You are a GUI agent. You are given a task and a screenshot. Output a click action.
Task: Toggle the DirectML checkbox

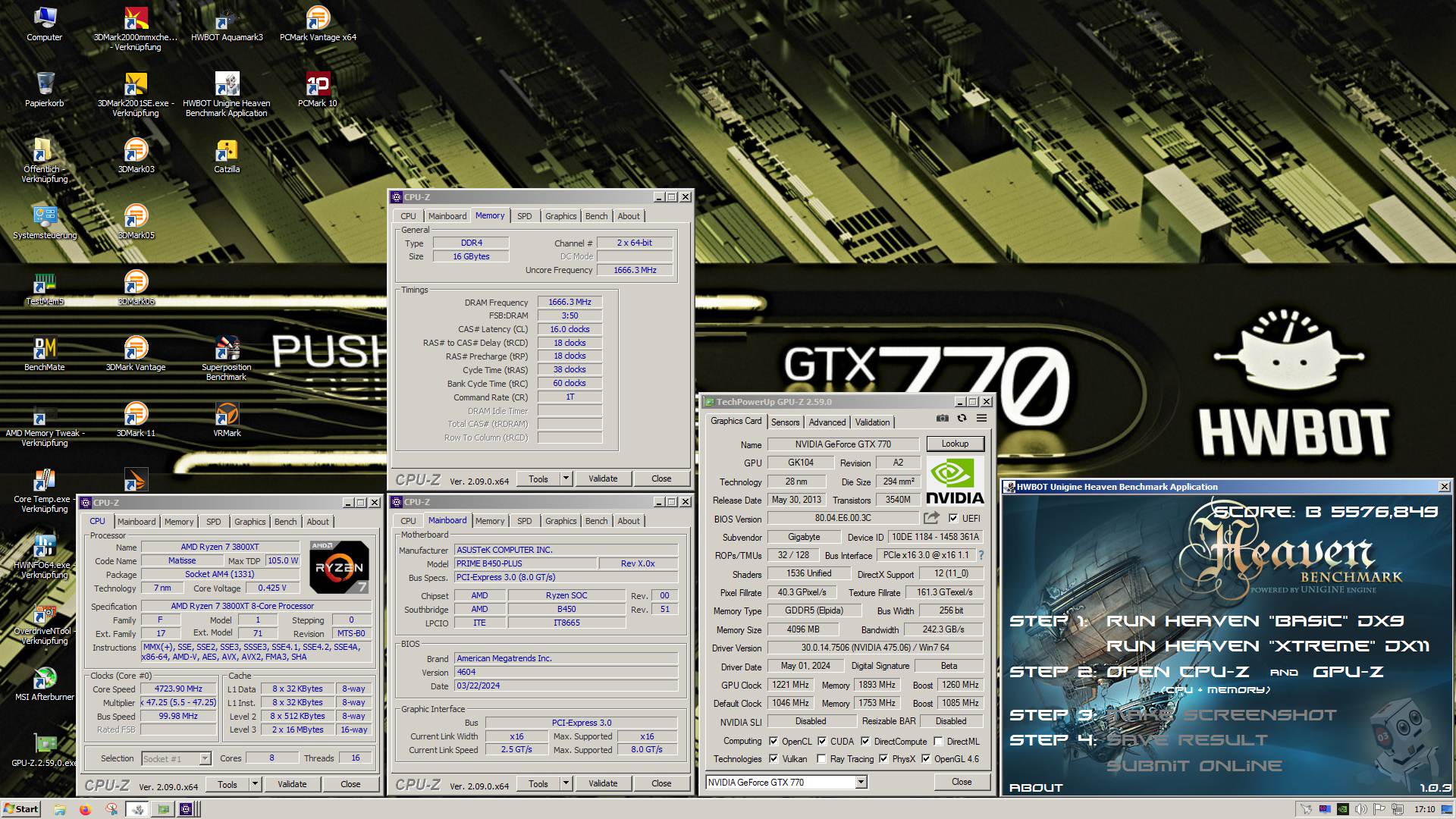pyautogui.click(x=939, y=742)
